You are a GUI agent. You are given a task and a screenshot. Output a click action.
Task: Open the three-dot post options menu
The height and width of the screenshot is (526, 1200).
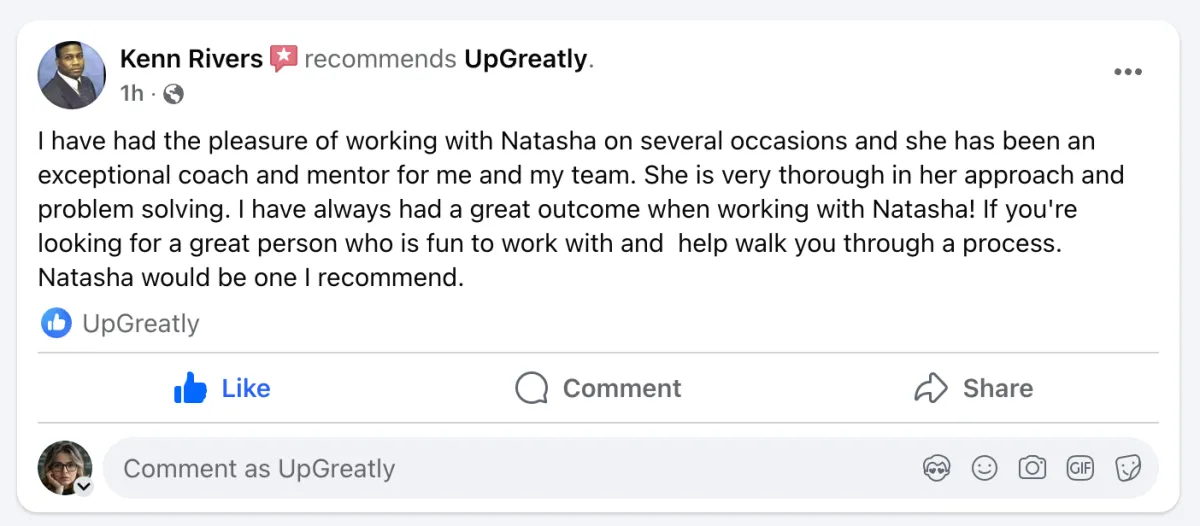[x=1127, y=72]
